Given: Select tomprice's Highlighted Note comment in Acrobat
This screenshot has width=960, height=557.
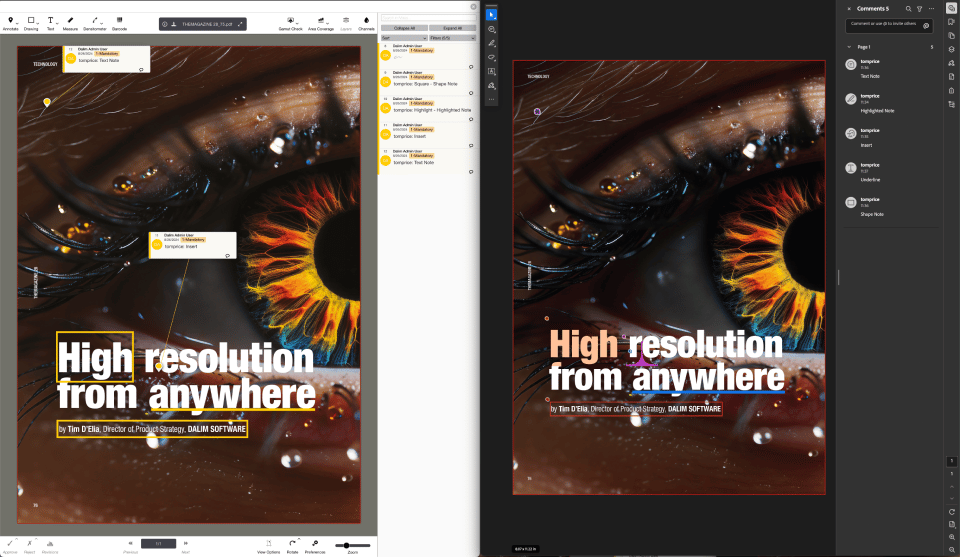Looking at the screenshot, I should 891,103.
